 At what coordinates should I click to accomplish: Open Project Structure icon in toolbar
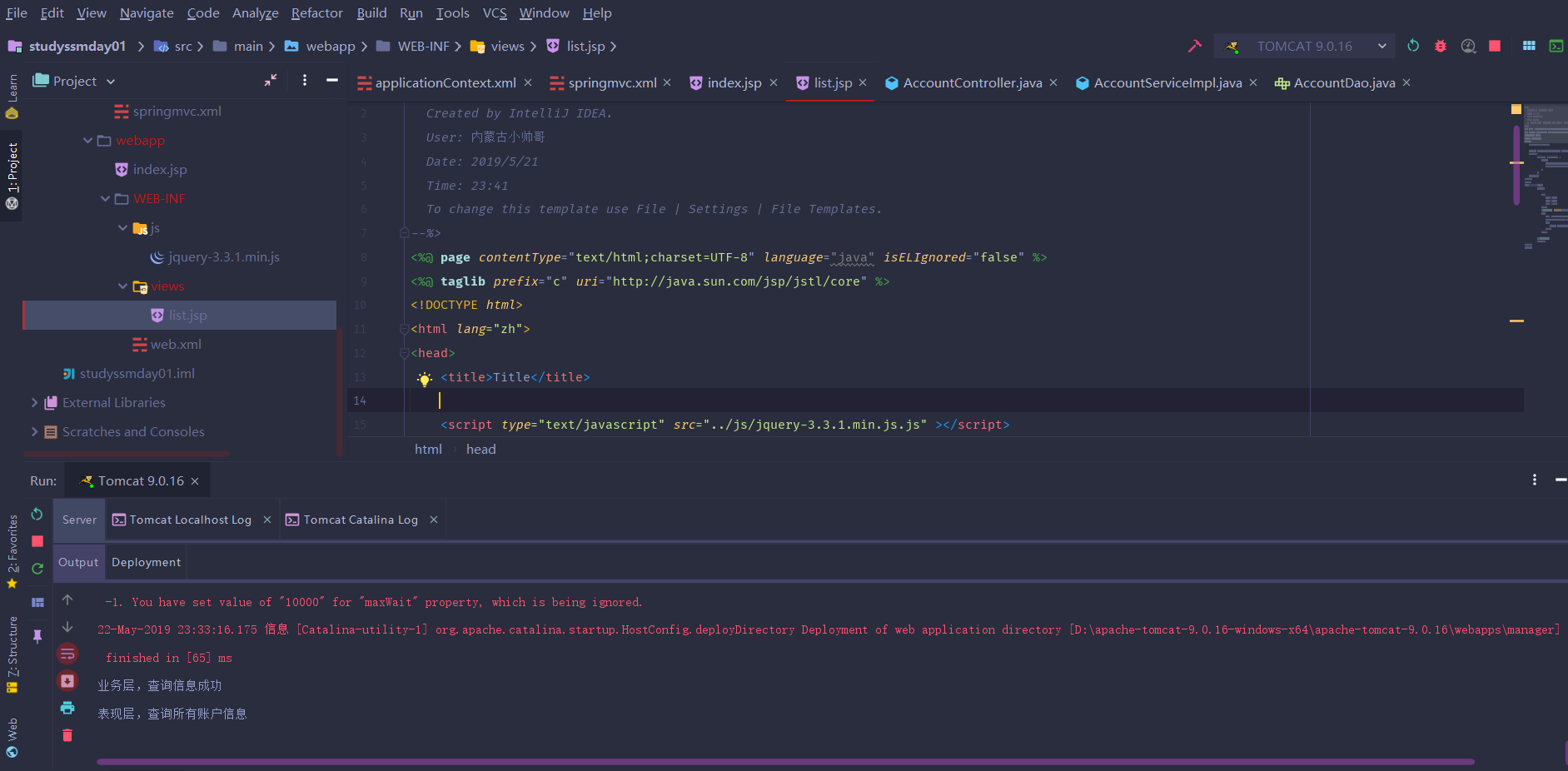pos(1529,46)
